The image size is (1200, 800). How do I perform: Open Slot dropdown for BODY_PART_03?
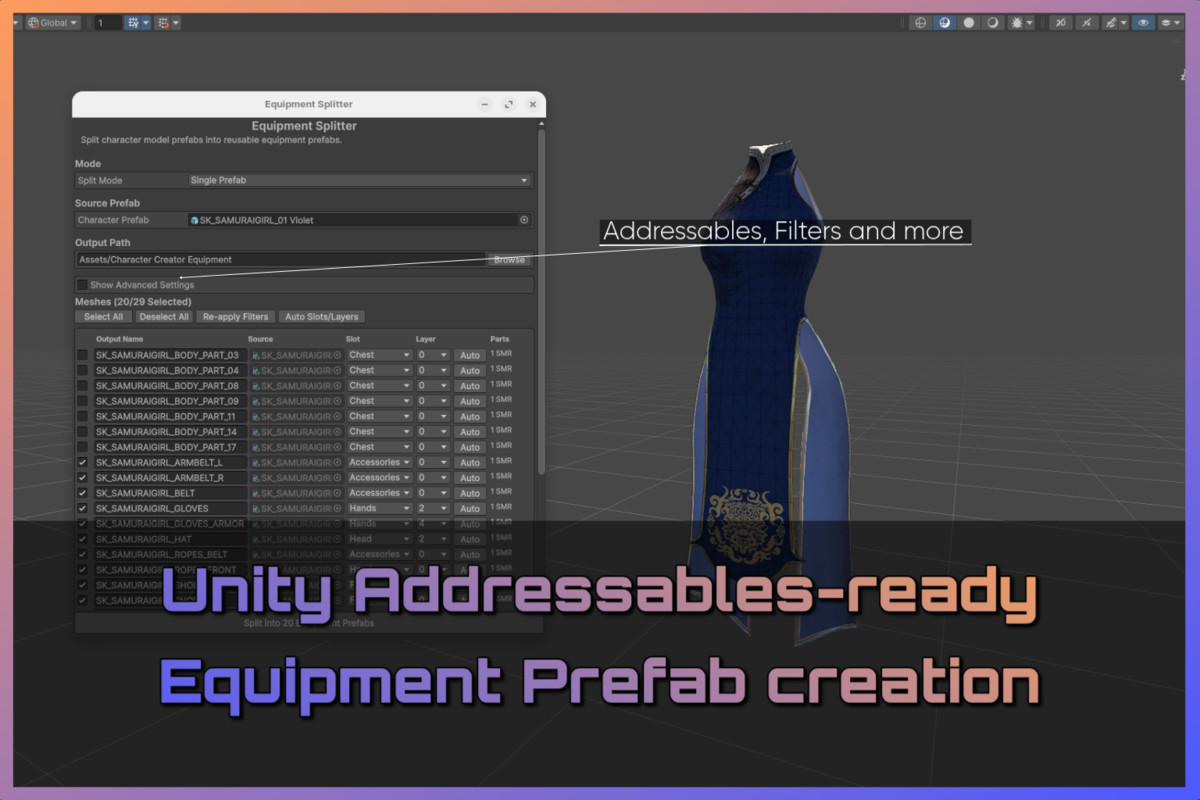coord(379,355)
